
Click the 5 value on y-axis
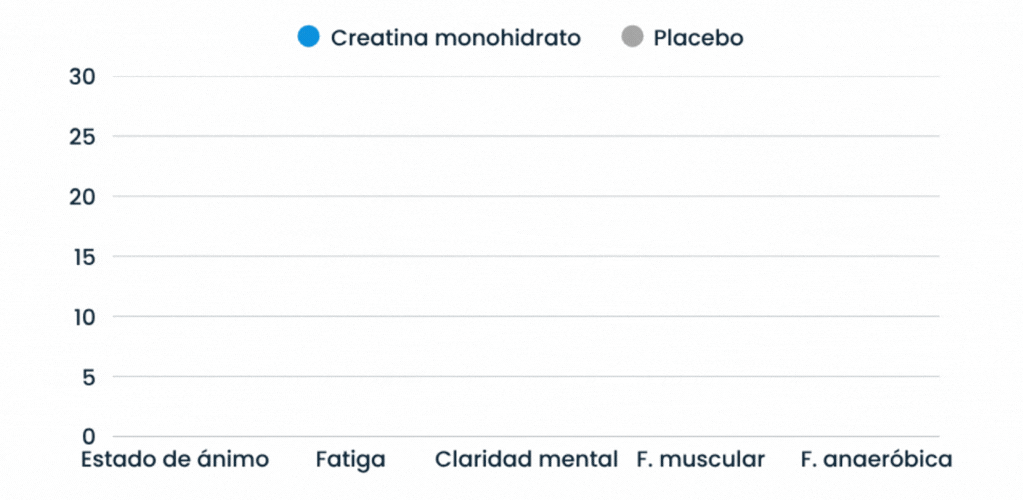(88, 377)
